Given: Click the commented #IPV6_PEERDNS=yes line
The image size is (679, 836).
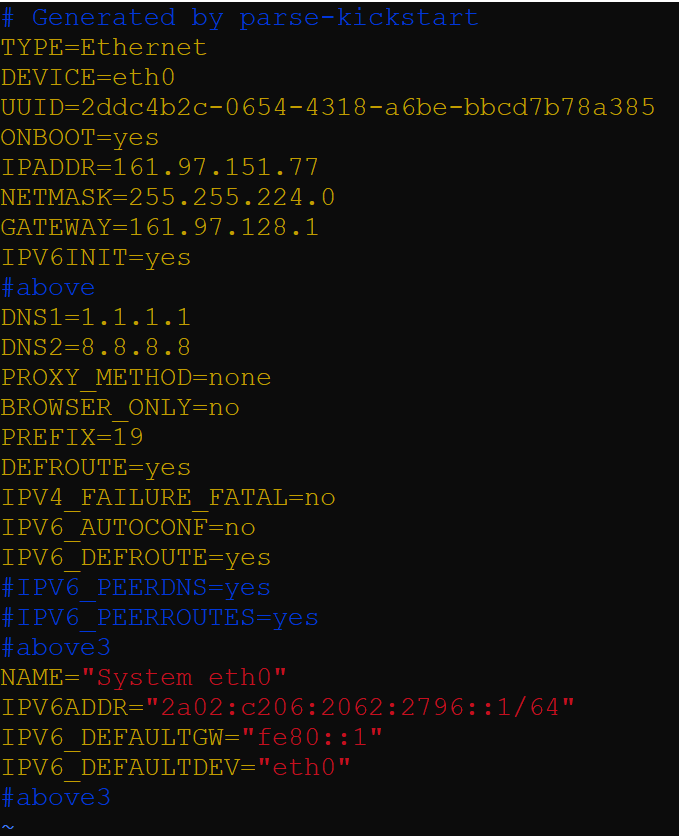Looking at the screenshot, I should [x=136, y=588].
